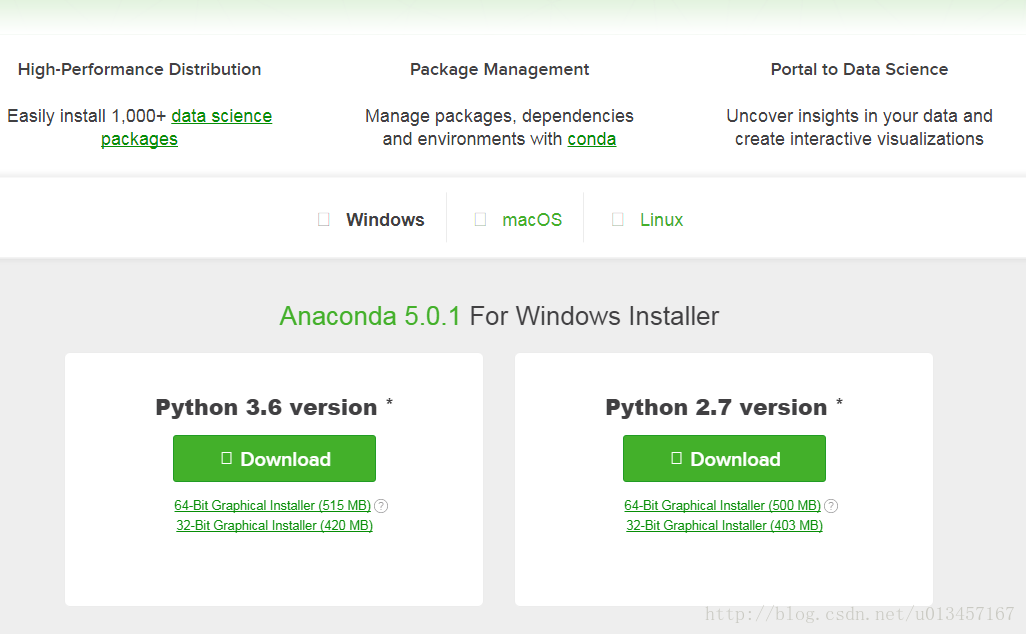This screenshot has height=634, width=1026.
Task: Click download icon in Python 2.7 button
Action: click(676, 458)
